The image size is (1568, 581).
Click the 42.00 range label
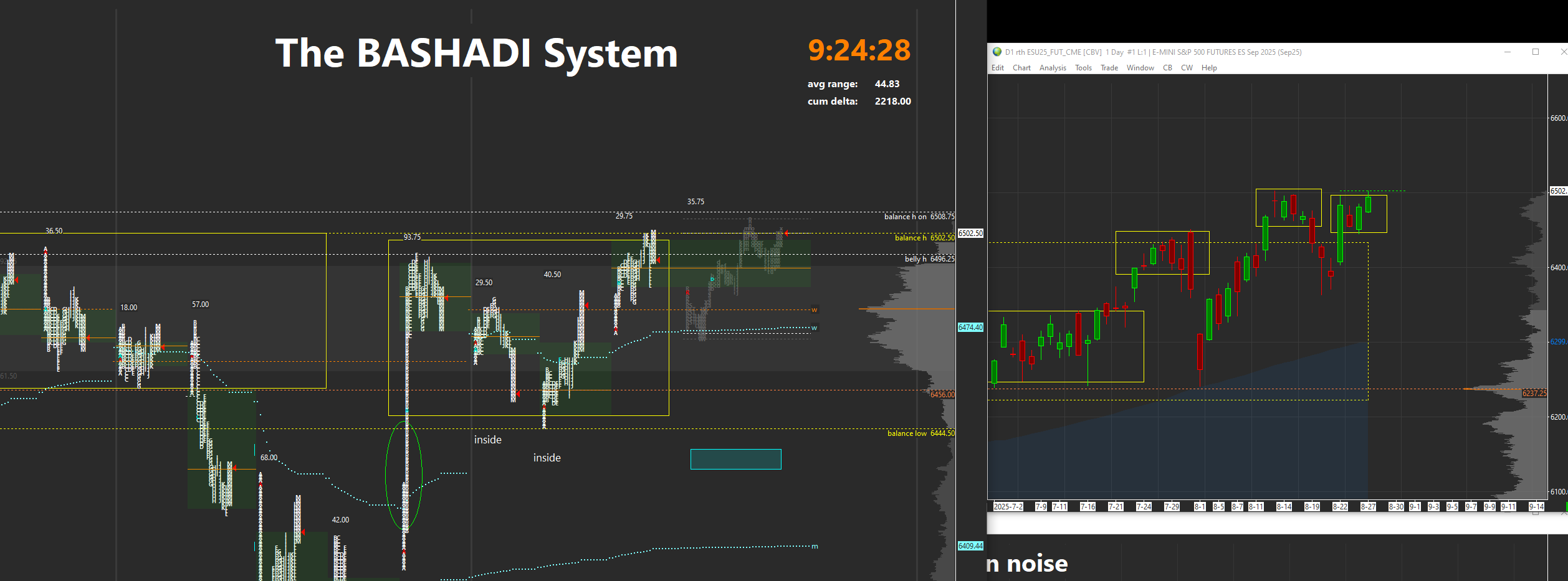[x=340, y=520]
